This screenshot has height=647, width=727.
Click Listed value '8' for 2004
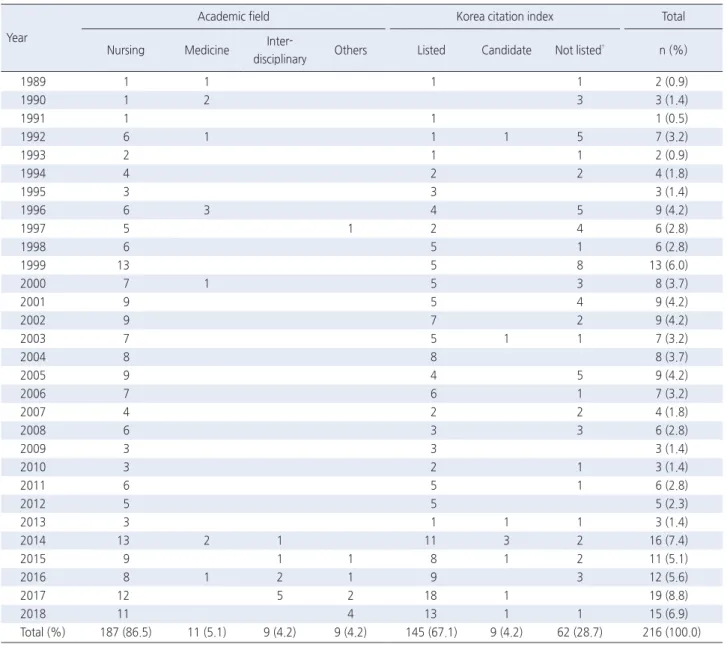coord(434,357)
